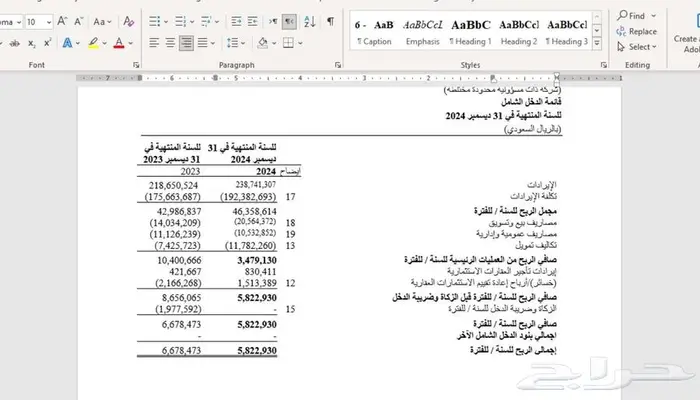Screen dimensions: 700x400
Task: Open the Font dialog launcher
Action: pyautogui.click(x=136, y=65)
